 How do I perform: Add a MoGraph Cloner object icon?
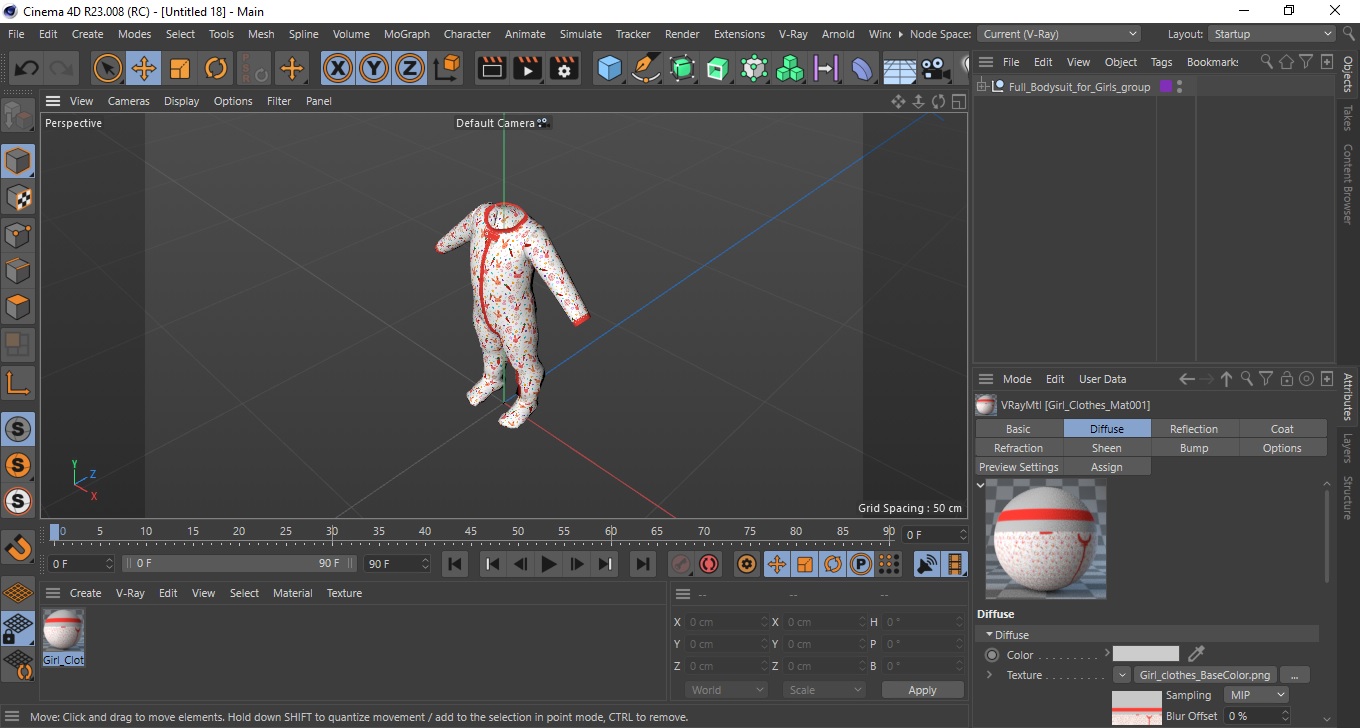point(790,68)
